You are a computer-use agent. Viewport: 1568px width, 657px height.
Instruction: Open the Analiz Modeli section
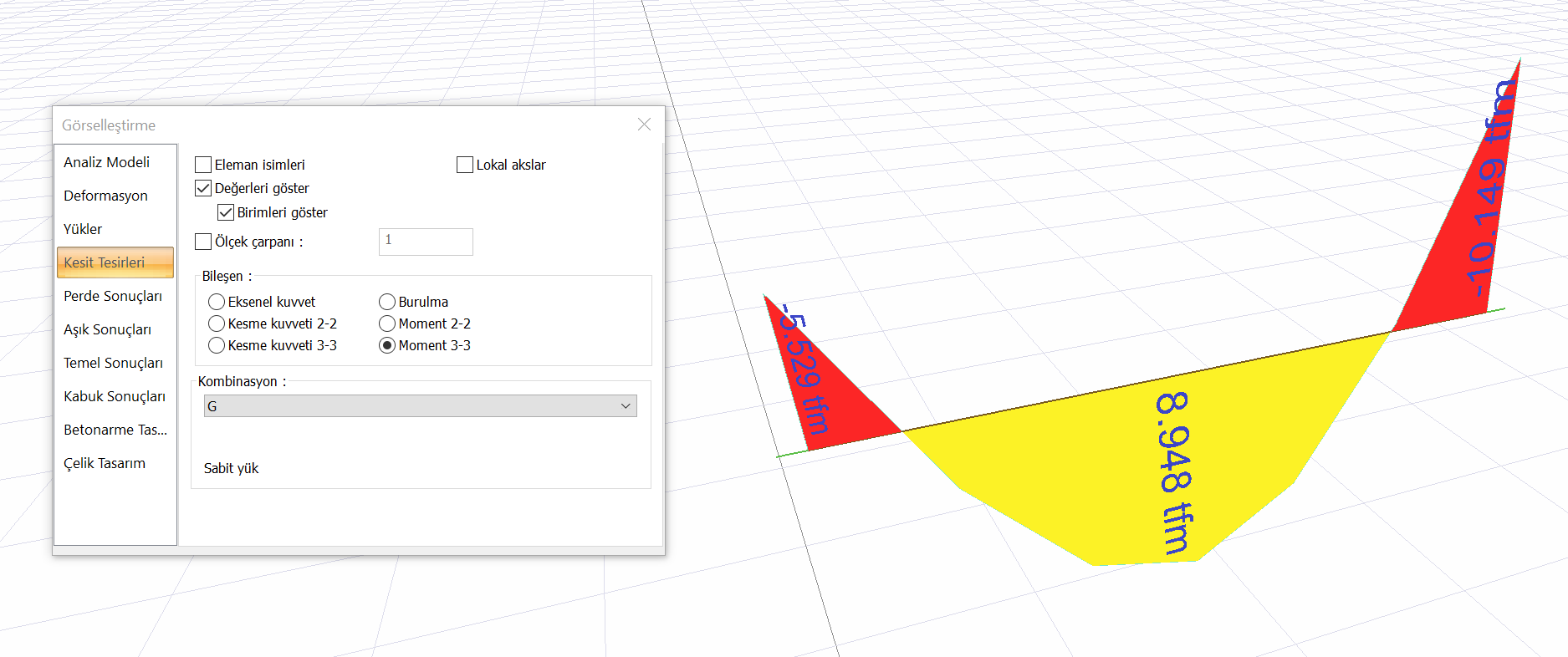(x=106, y=162)
